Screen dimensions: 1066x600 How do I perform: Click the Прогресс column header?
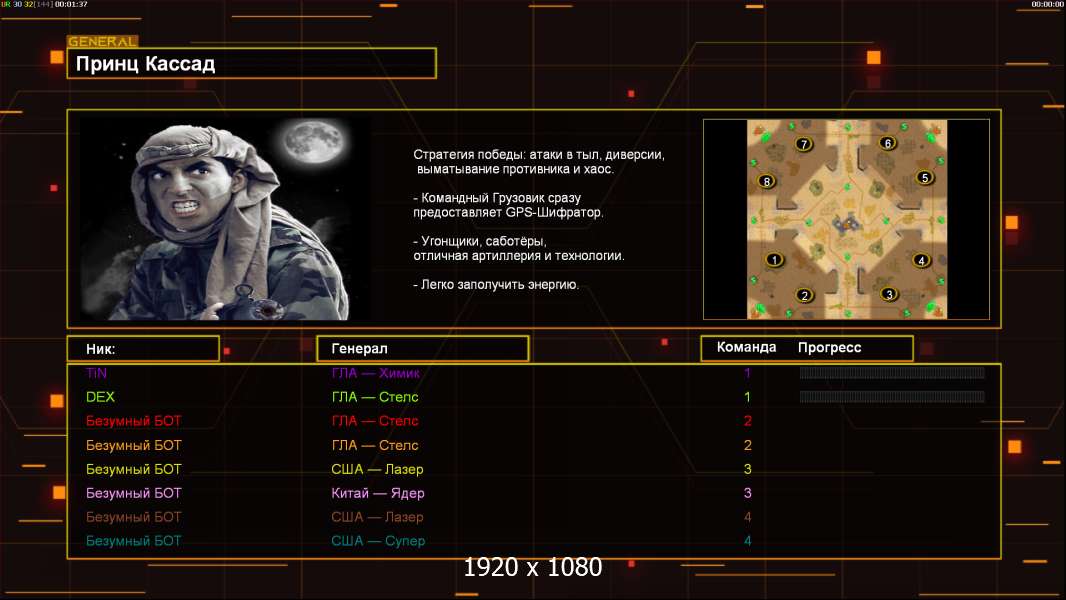pyautogui.click(x=829, y=347)
